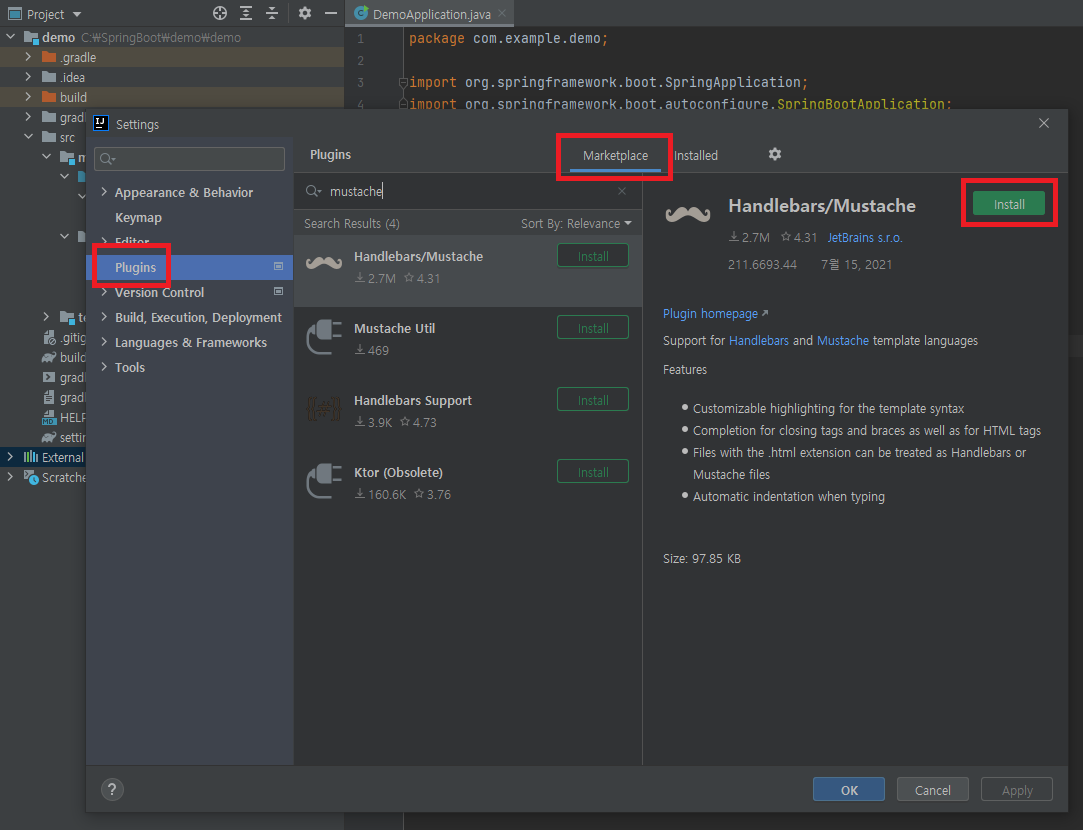Select the DemoApplication.java editor tab
This screenshot has height=830, width=1083.
pyautogui.click(x=432, y=14)
